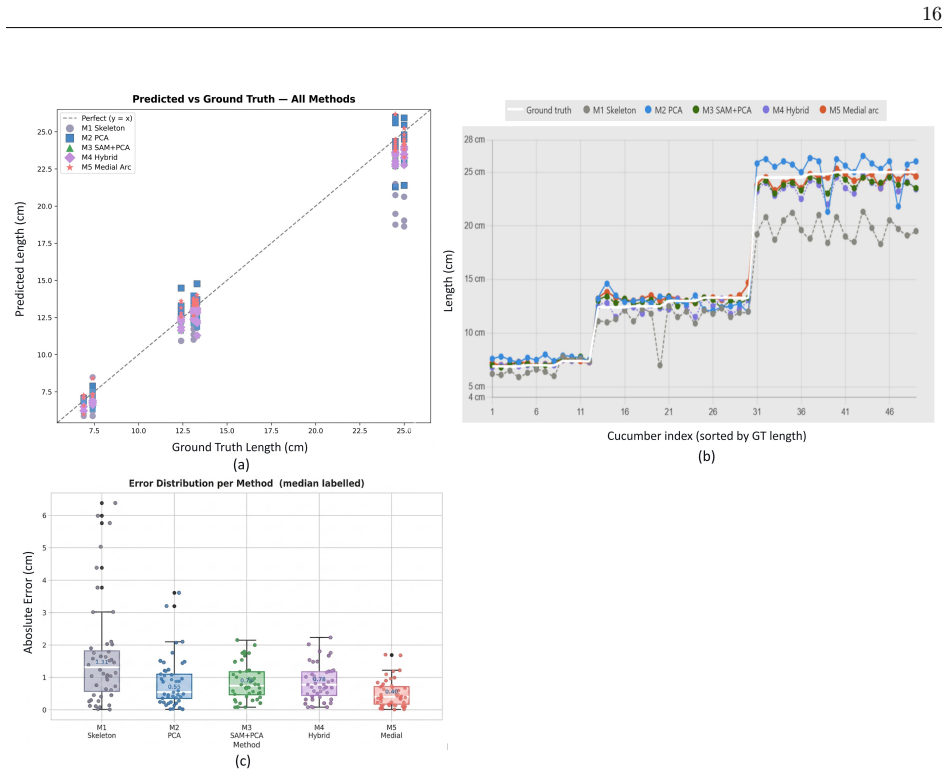Click the x-axis tick '10.0' in chart (a)
The height and width of the screenshot is (775, 948).
[x=138, y=431]
